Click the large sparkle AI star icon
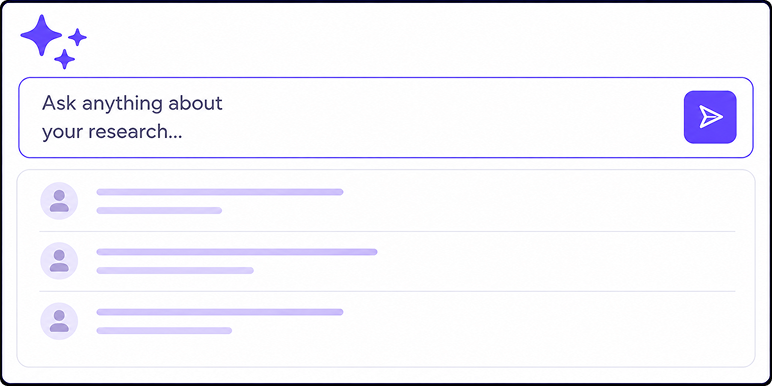 (41, 35)
